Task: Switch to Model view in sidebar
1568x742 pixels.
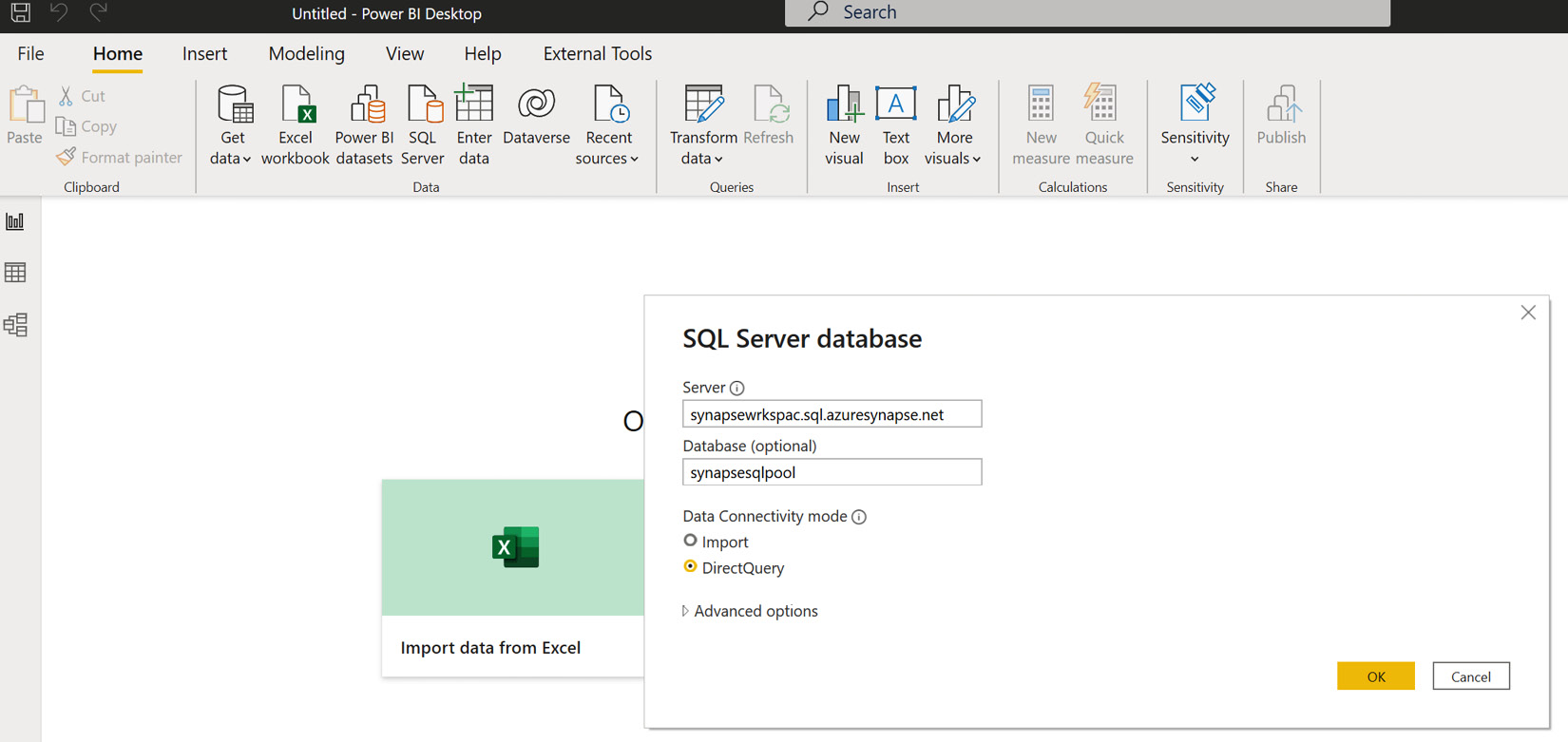Action: (x=15, y=325)
